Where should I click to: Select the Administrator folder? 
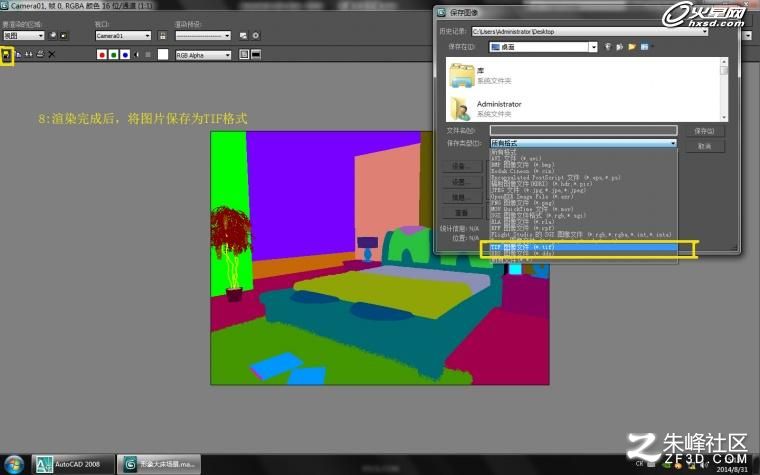click(485, 109)
